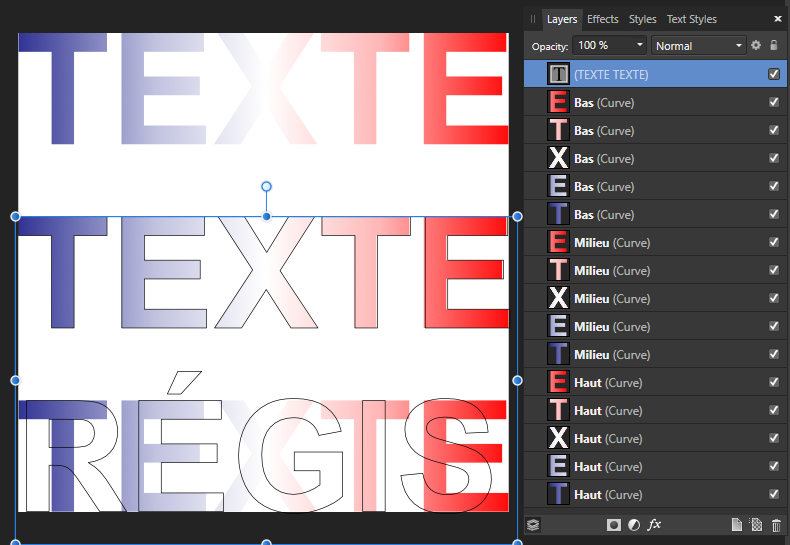Image resolution: width=790 pixels, height=545 pixels.
Task: Click the rotation handle above the selection
Action: pyautogui.click(x=267, y=187)
